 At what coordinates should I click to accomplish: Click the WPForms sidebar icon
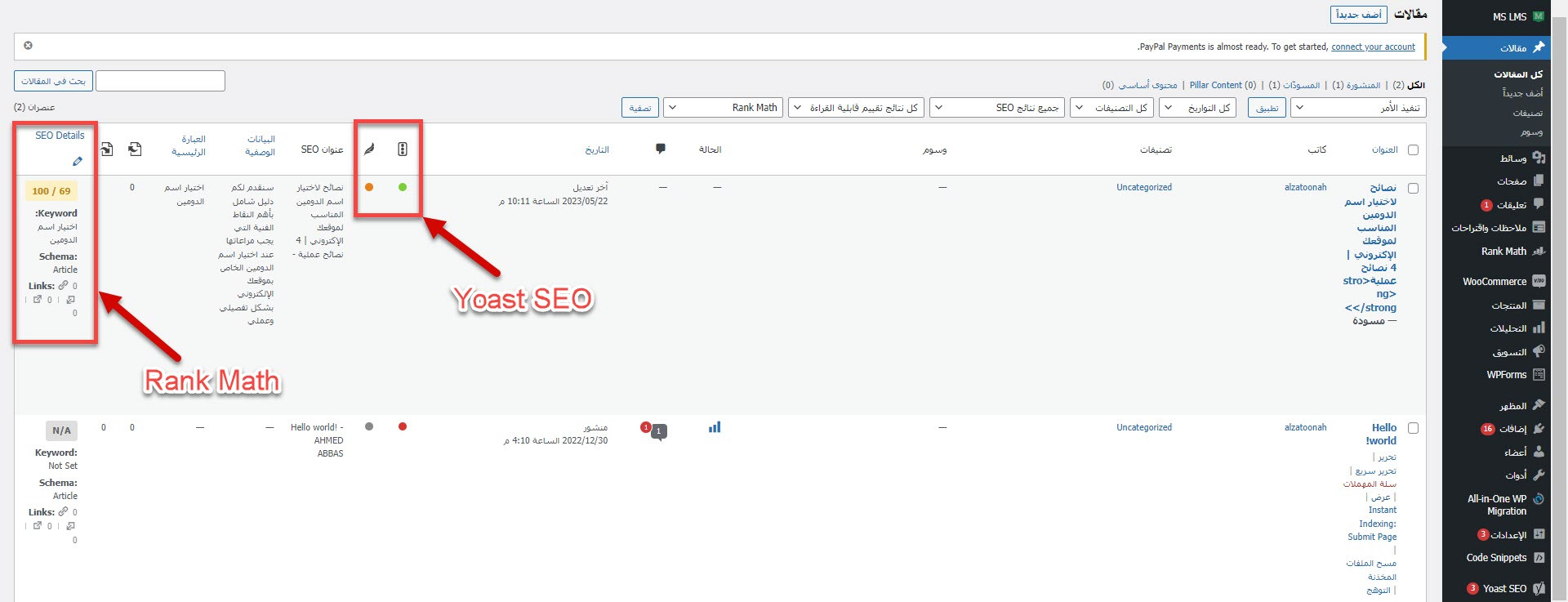(1539, 375)
